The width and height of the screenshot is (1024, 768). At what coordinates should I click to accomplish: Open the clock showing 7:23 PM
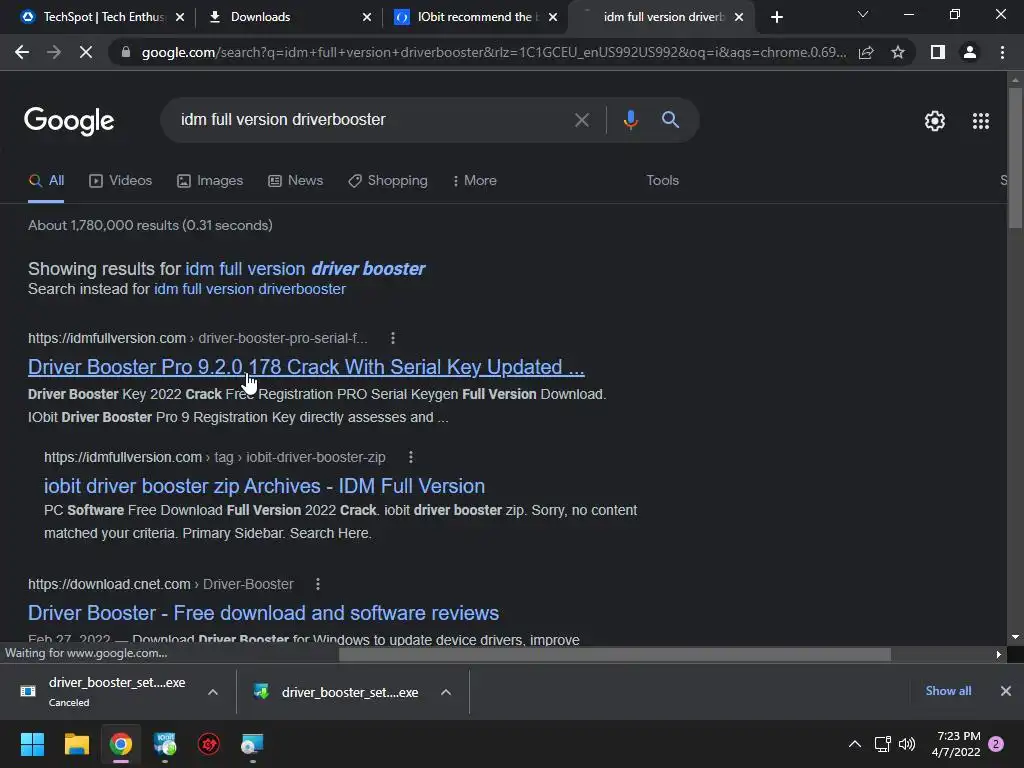956,744
